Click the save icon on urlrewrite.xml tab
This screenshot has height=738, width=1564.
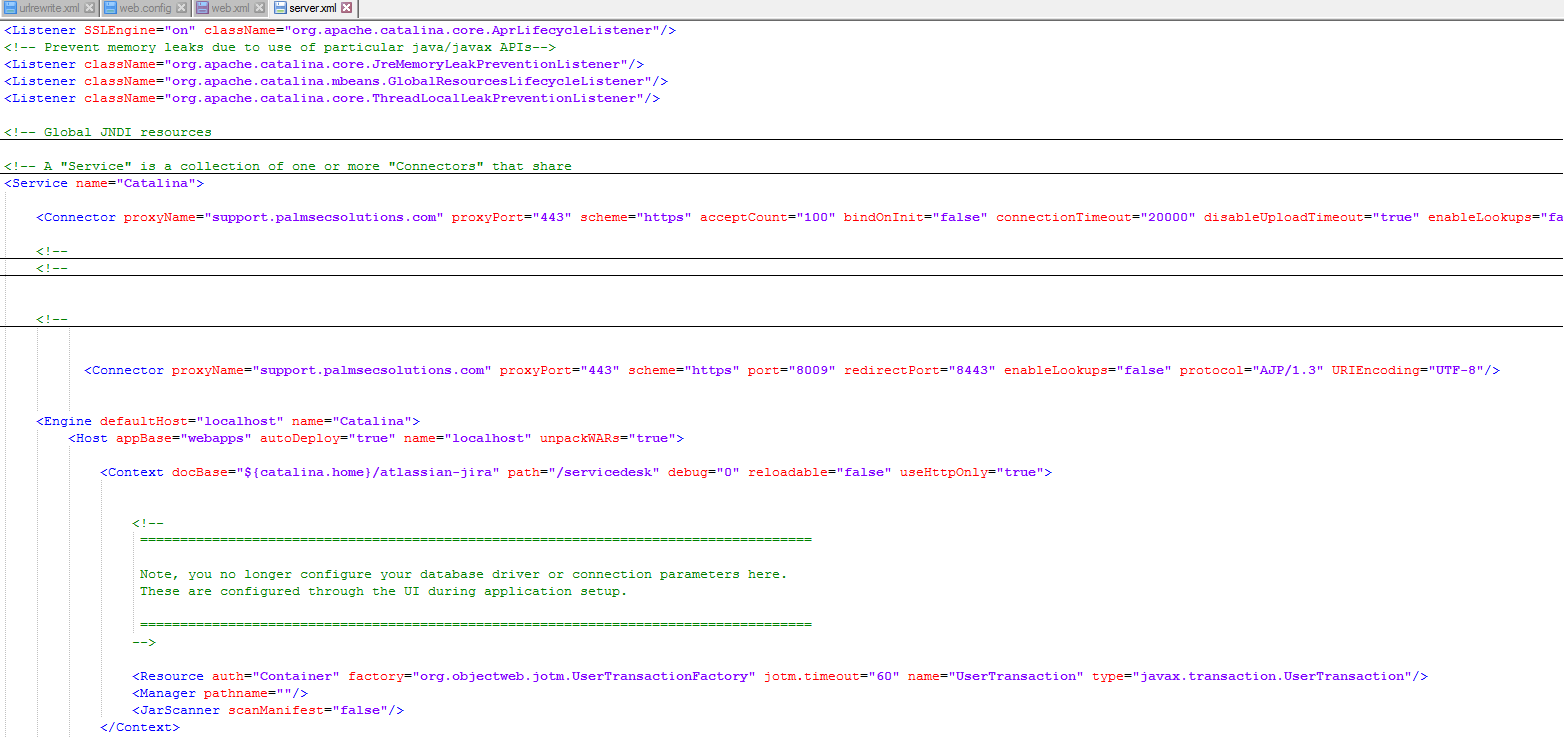click(10, 8)
